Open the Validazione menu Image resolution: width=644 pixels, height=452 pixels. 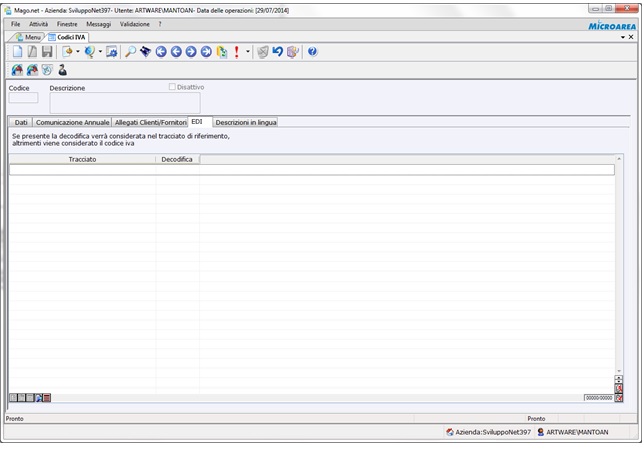coord(134,23)
